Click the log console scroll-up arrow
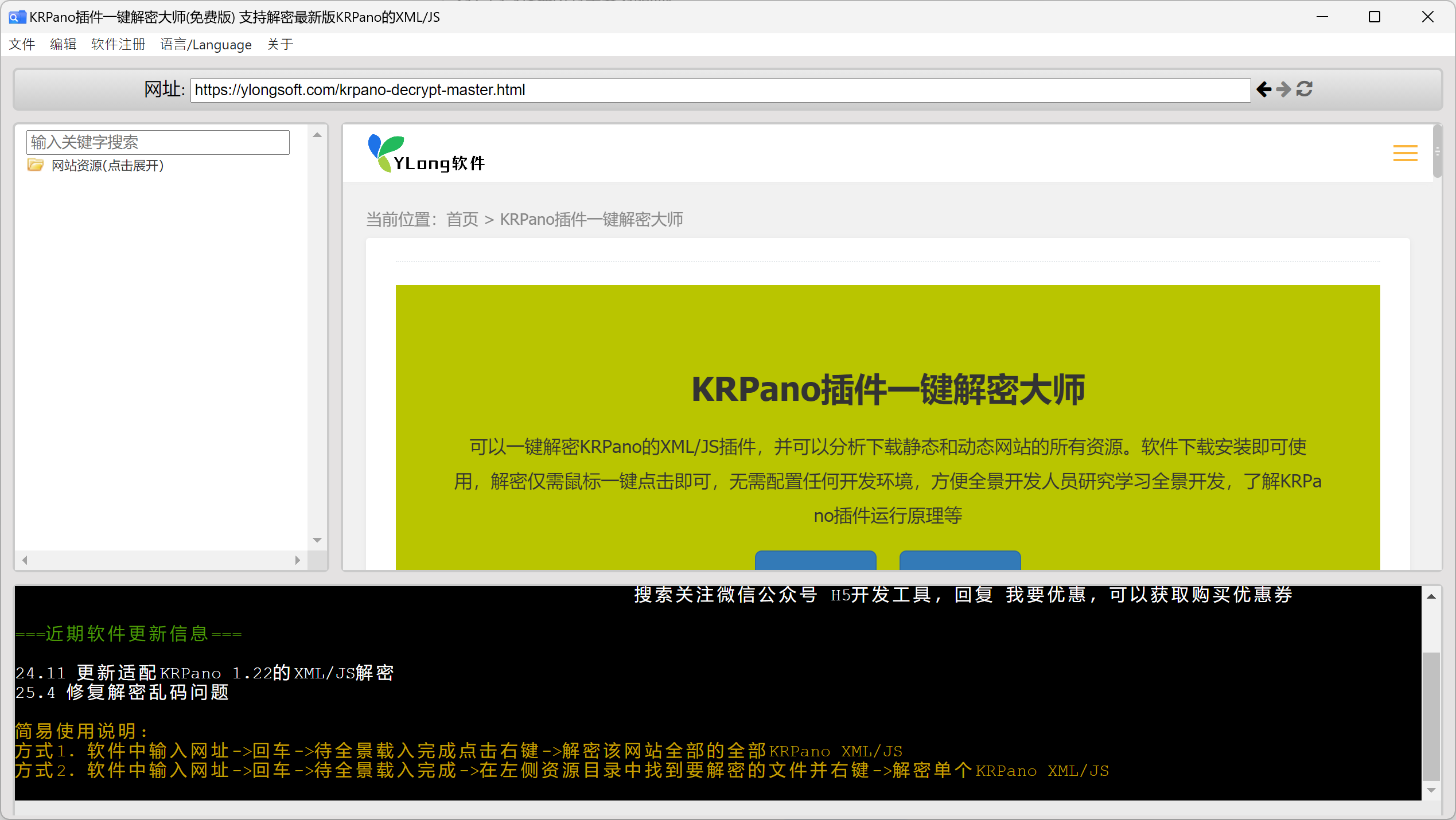 click(x=1431, y=597)
